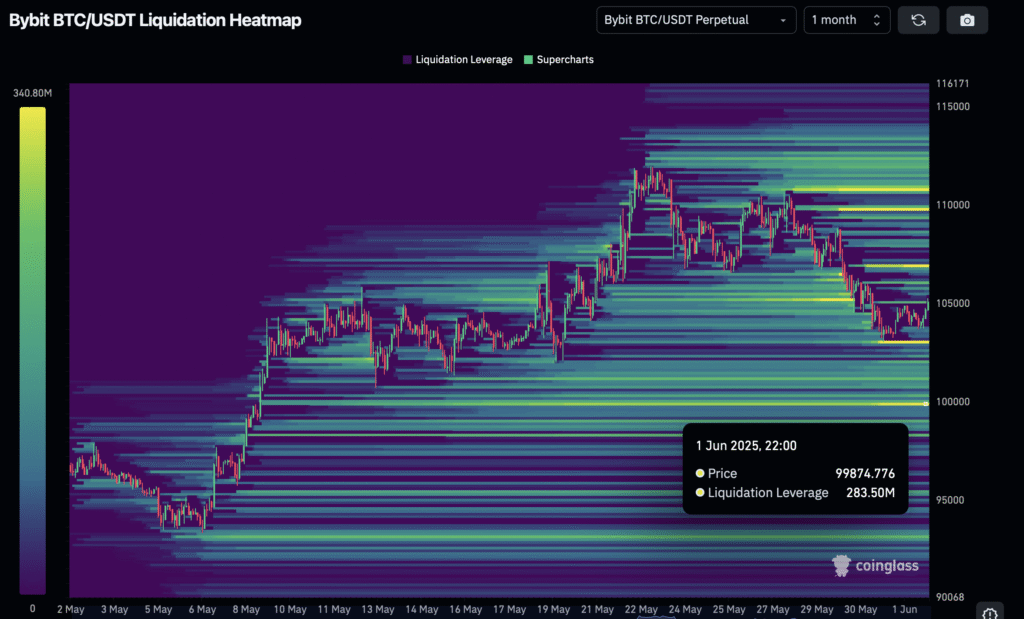1024x619 pixels.
Task: Click the 11 May date axis label
Action: point(334,609)
